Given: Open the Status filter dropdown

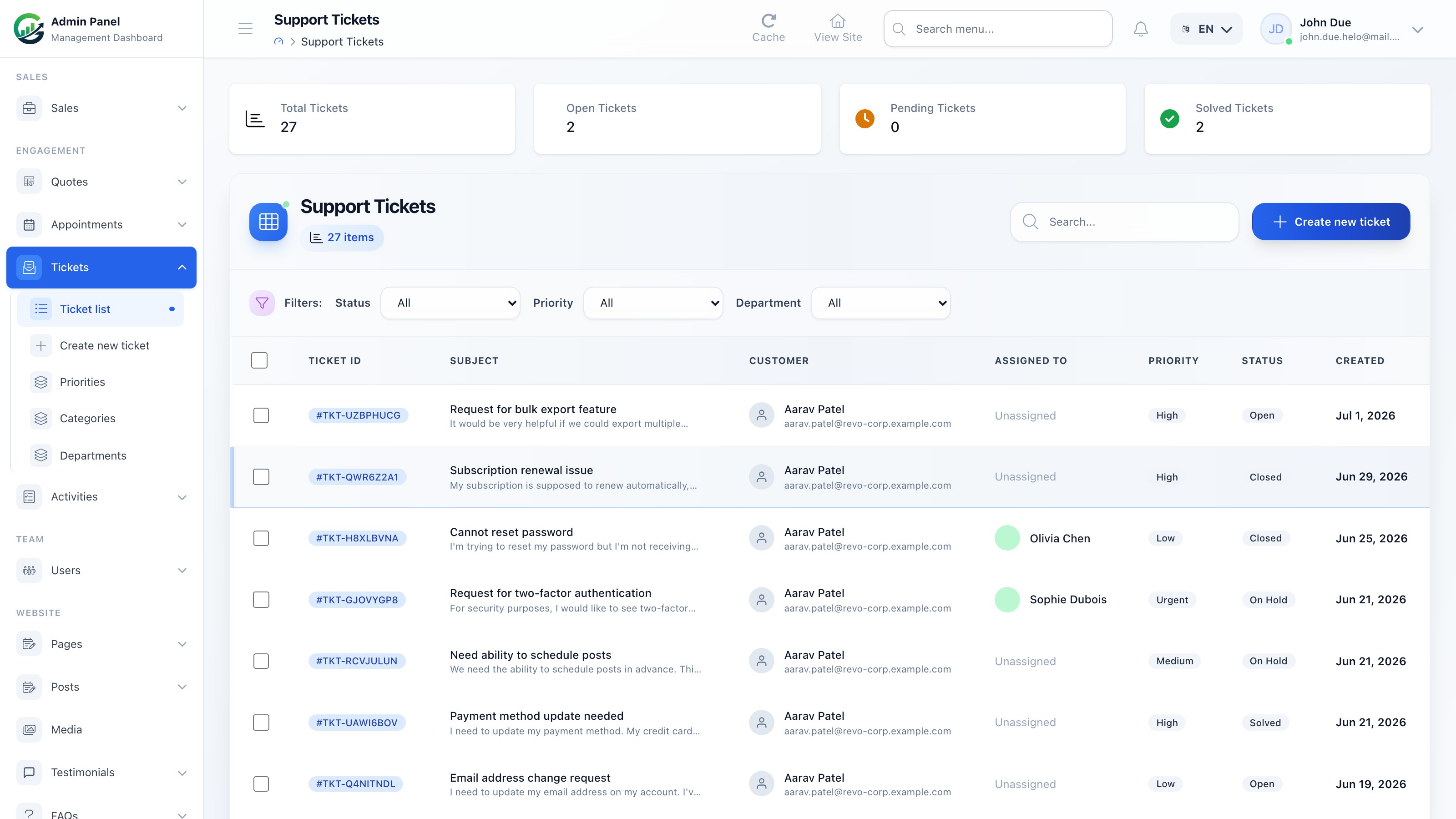Looking at the screenshot, I should (x=450, y=303).
